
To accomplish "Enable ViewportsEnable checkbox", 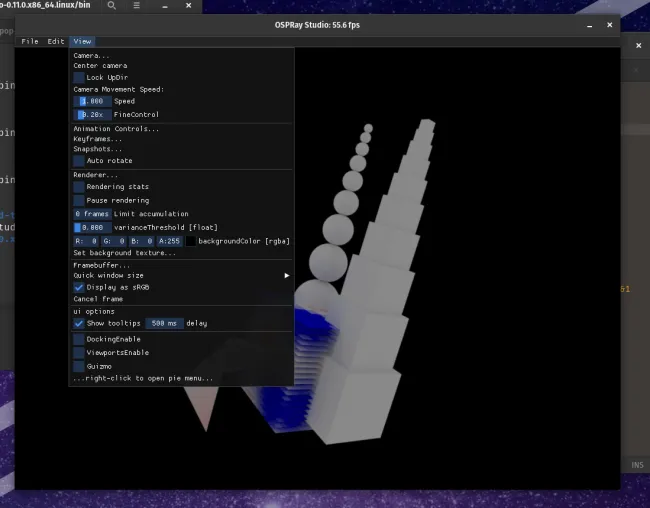I will point(79,353).
